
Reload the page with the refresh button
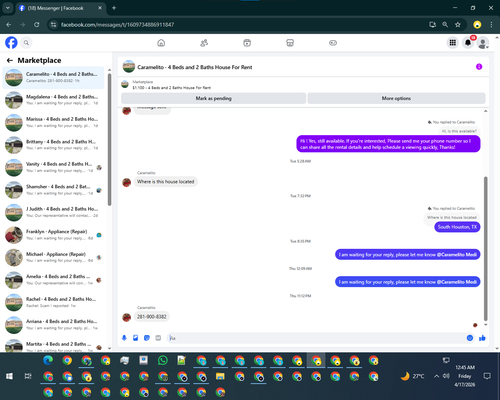tap(37, 25)
